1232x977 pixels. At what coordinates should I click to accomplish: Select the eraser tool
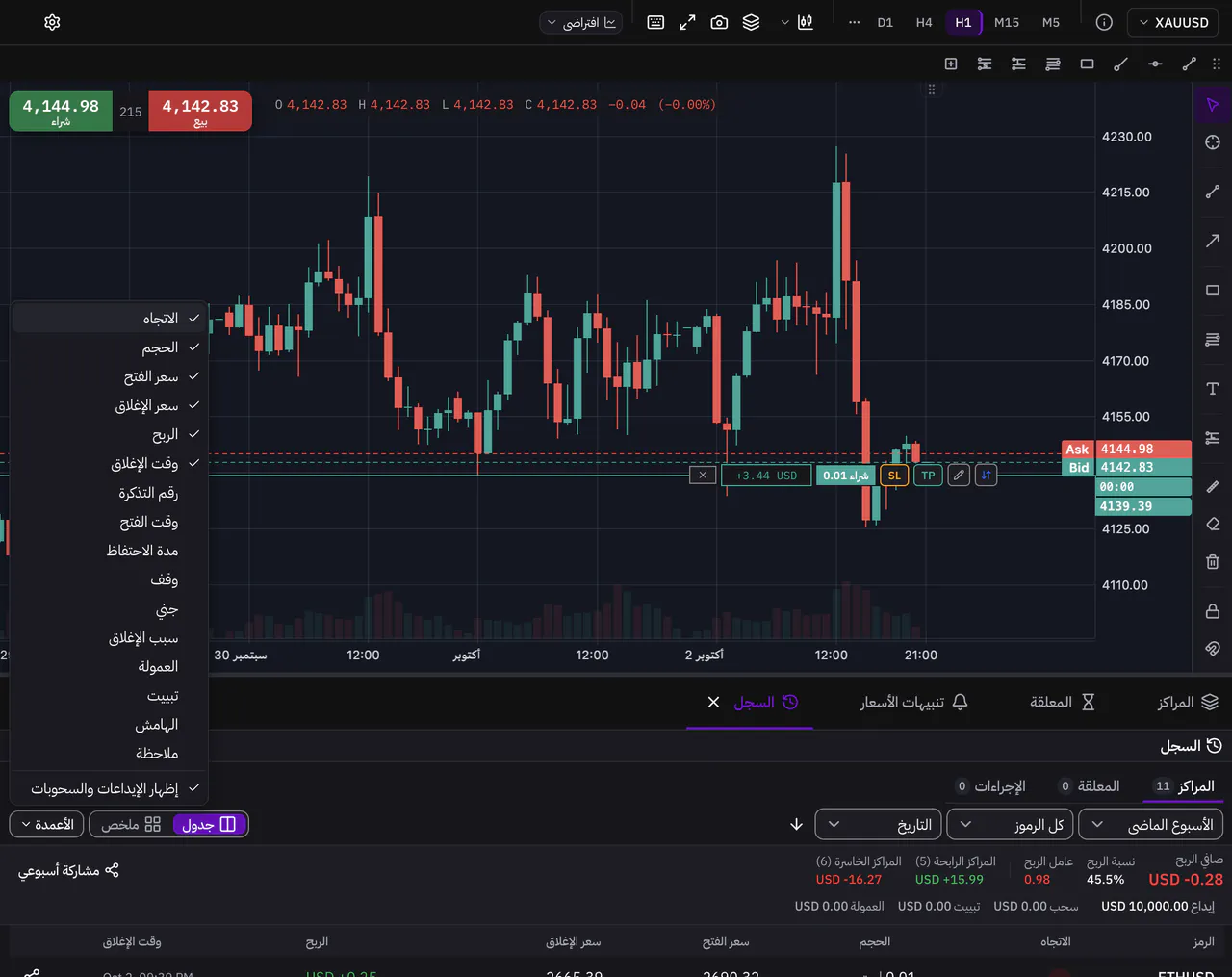click(1213, 524)
